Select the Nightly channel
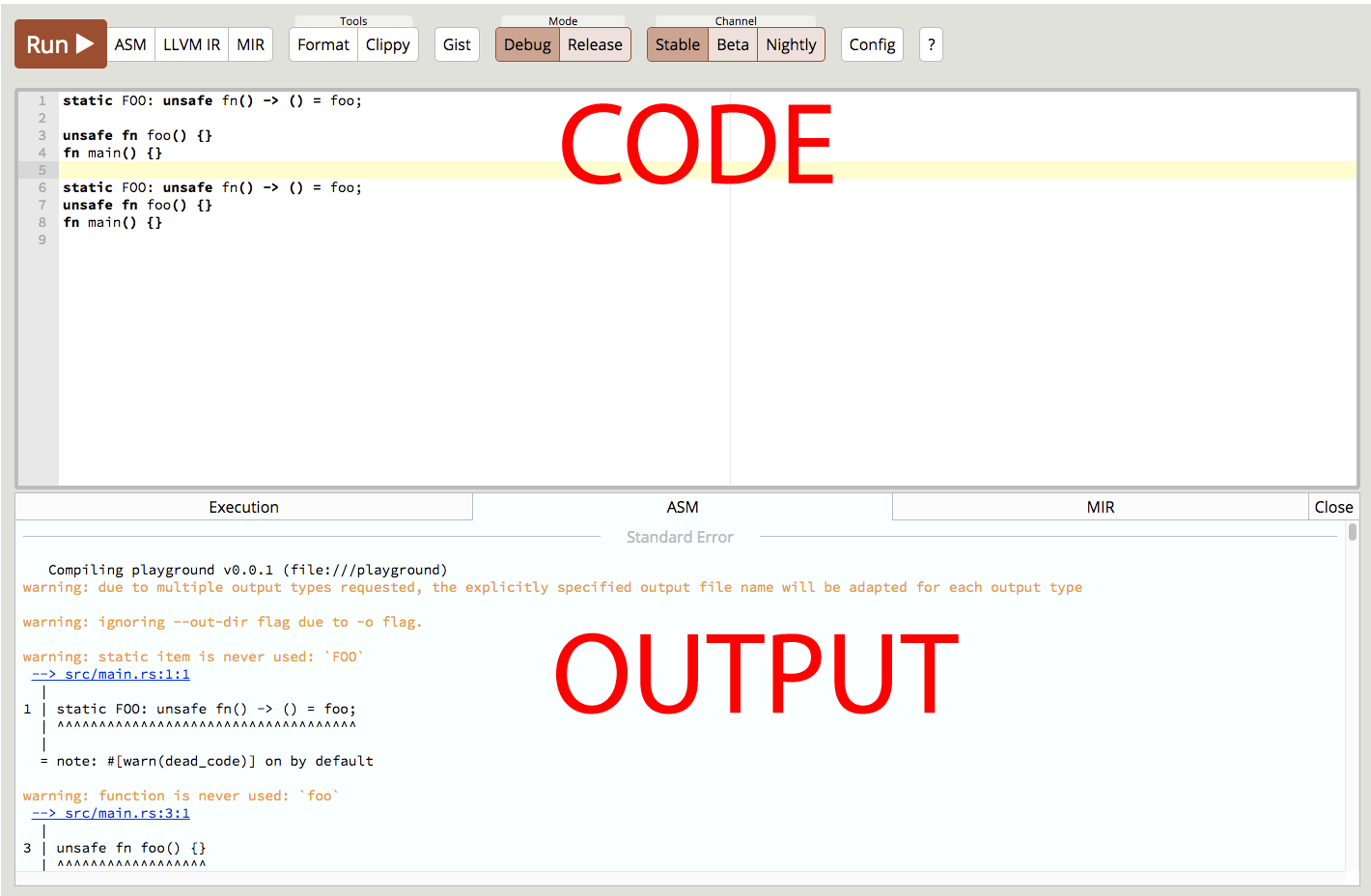Viewport: 1371px width, 896px height. (x=791, y=43)
